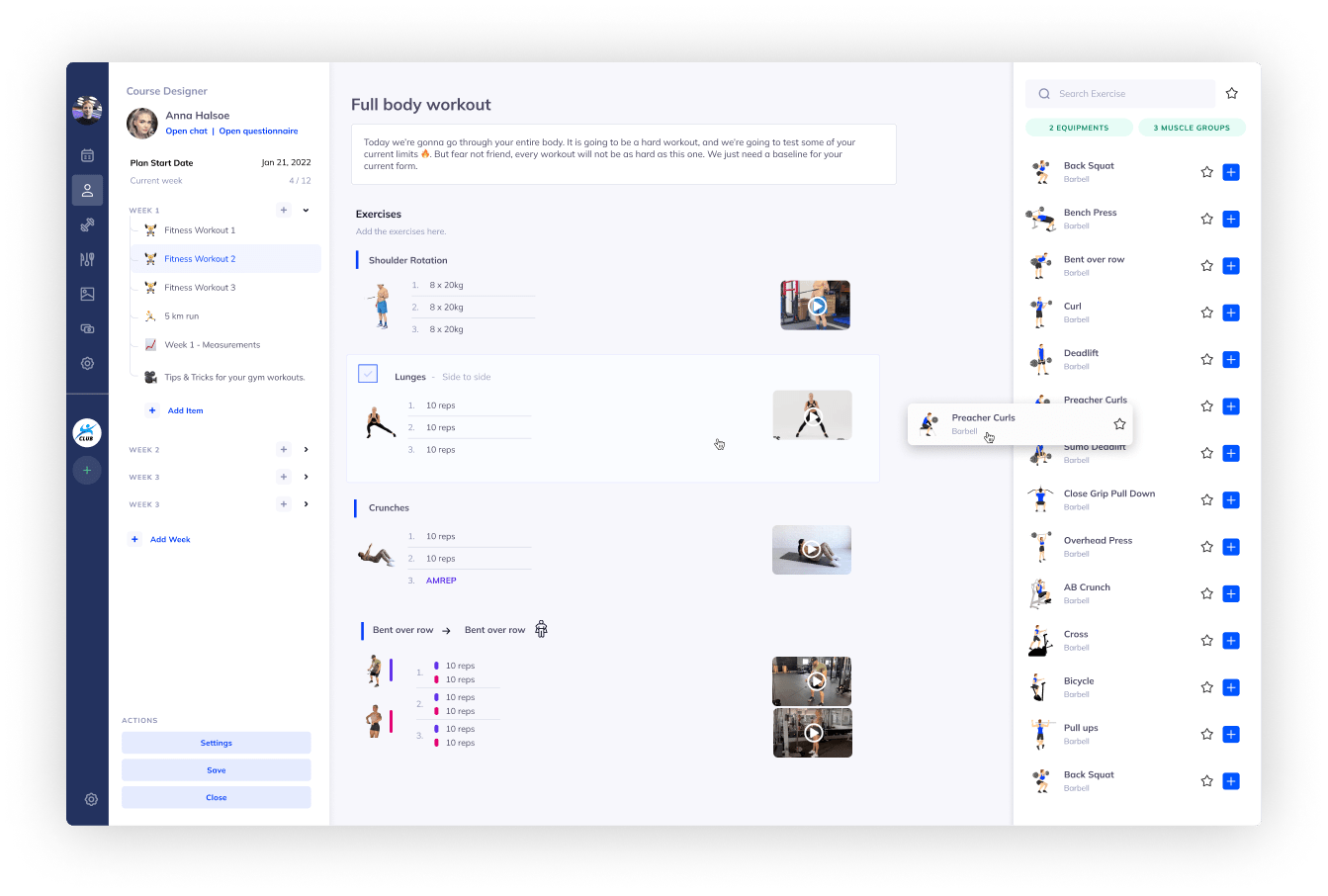Screen dimensions: 1328x896
Task: Favorite Bench Press with its star
Action: click(1206, 219)
